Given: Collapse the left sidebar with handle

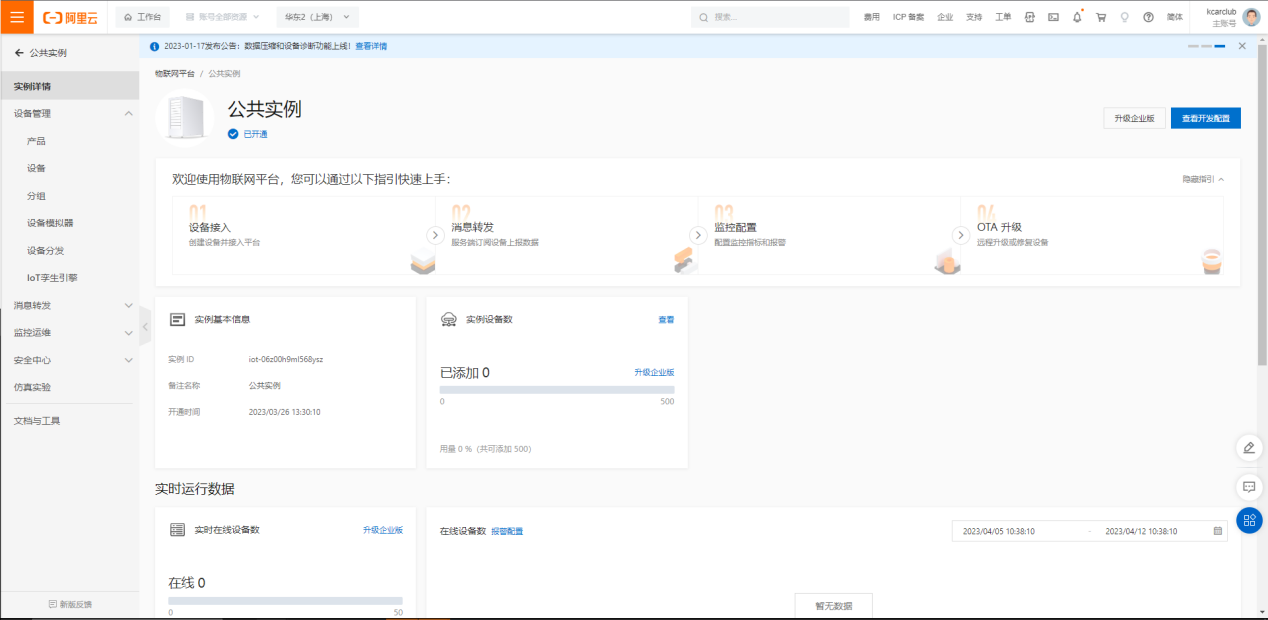Looking at the screenshot, I should tap(145, 326).
